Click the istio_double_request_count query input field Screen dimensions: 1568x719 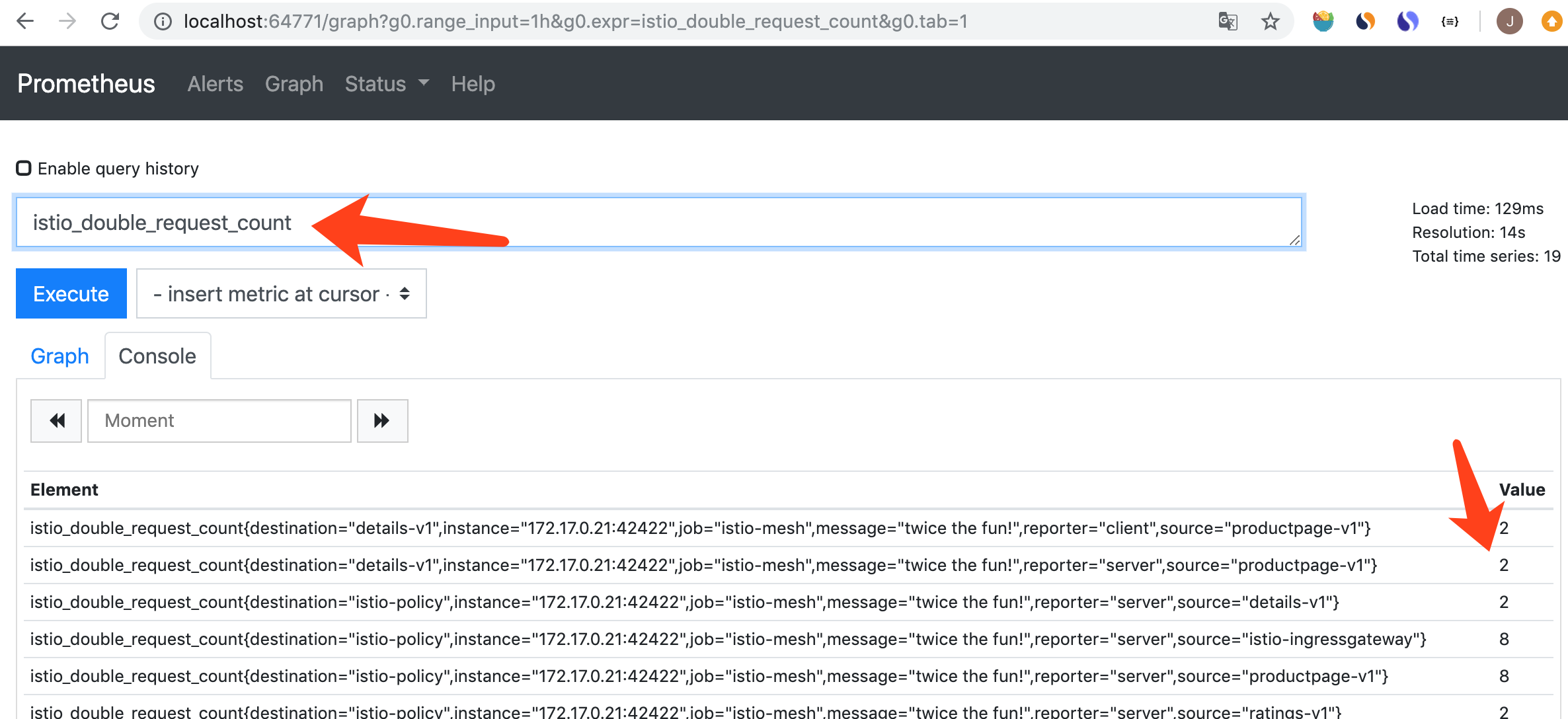660,222
